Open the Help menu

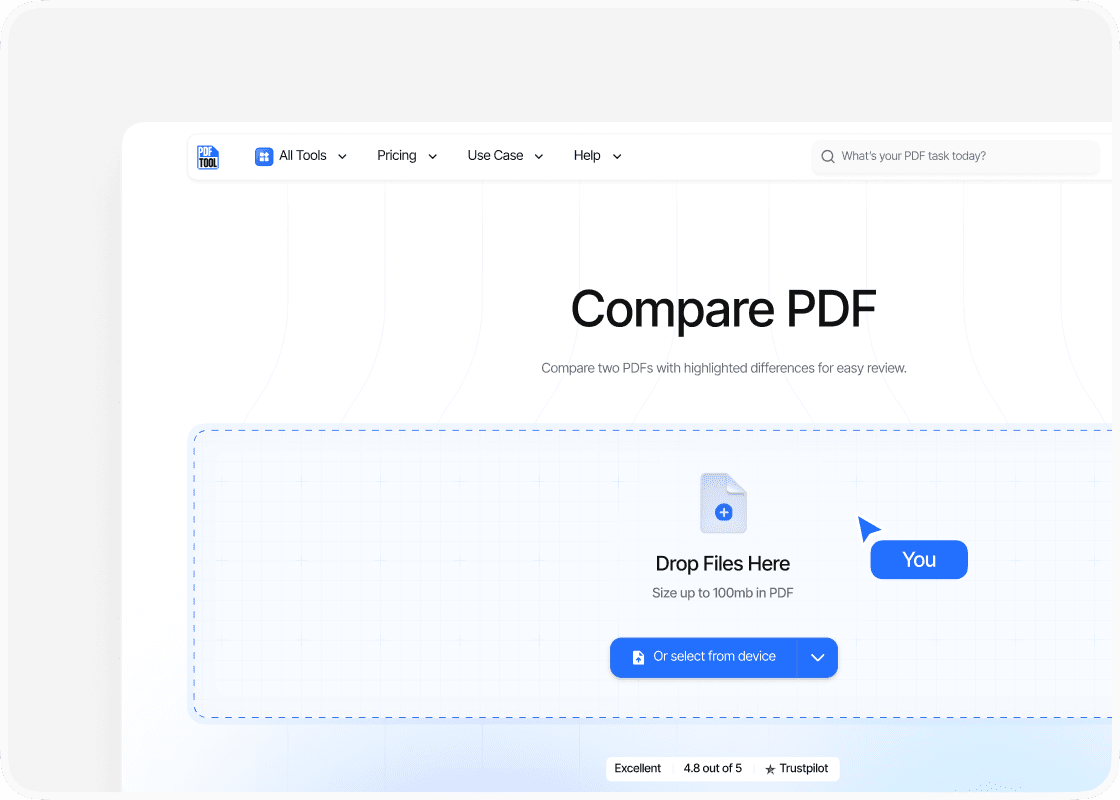[587, 156]
